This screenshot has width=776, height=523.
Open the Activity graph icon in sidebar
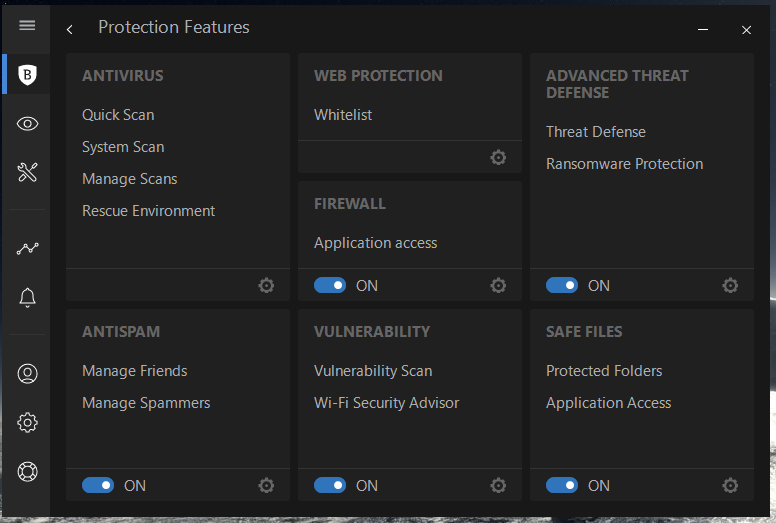click(x=28, y=248)
